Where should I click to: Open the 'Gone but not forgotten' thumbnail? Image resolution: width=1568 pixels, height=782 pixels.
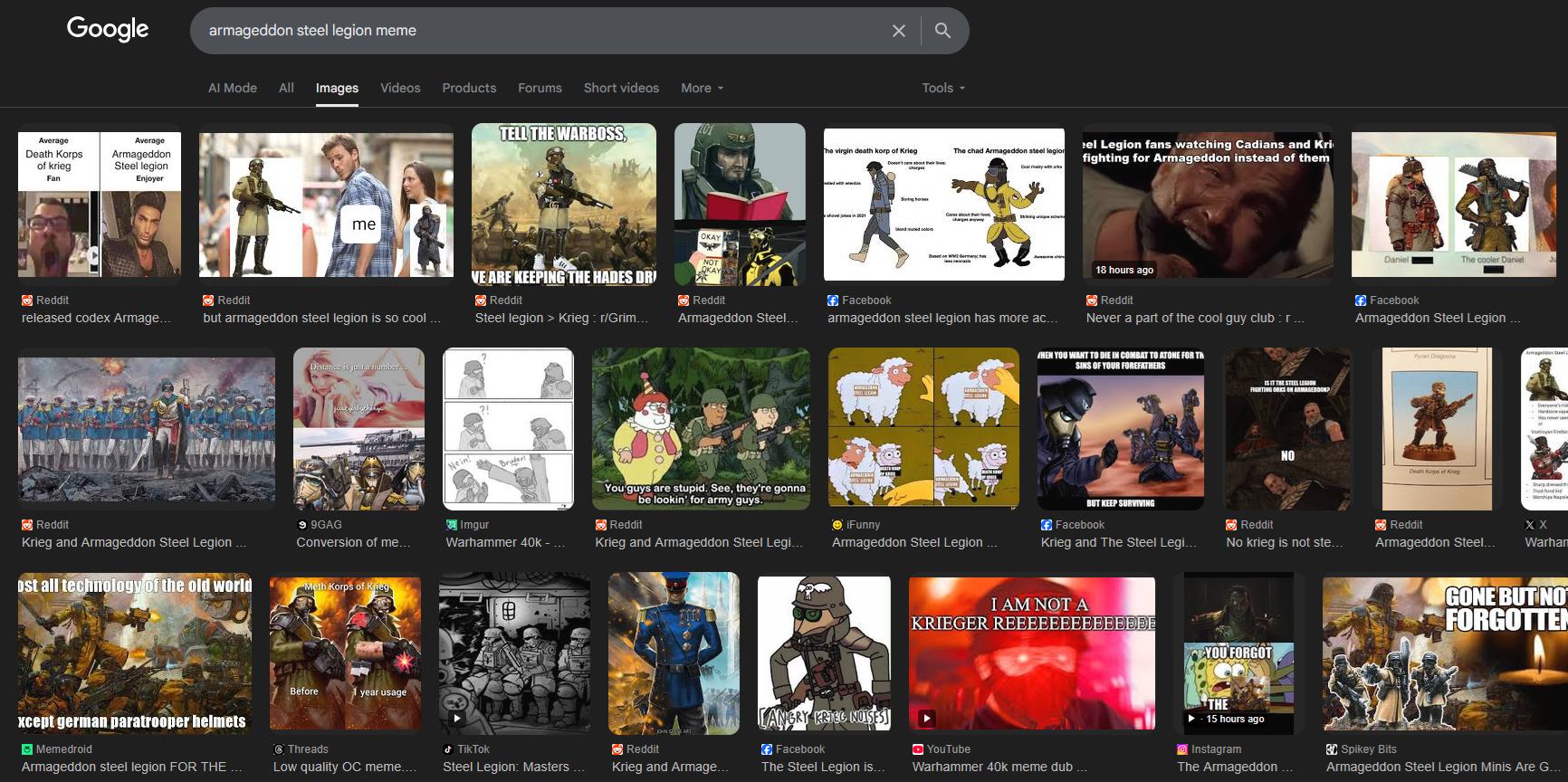[1445, 653]
